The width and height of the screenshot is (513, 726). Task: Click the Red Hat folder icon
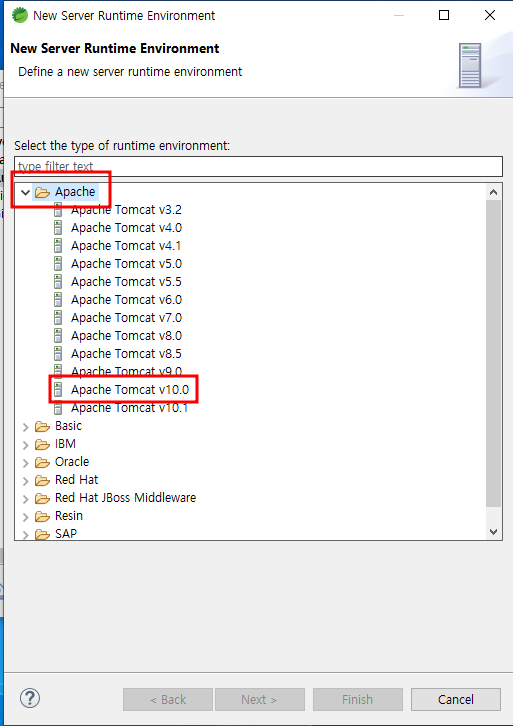(43, 481)
